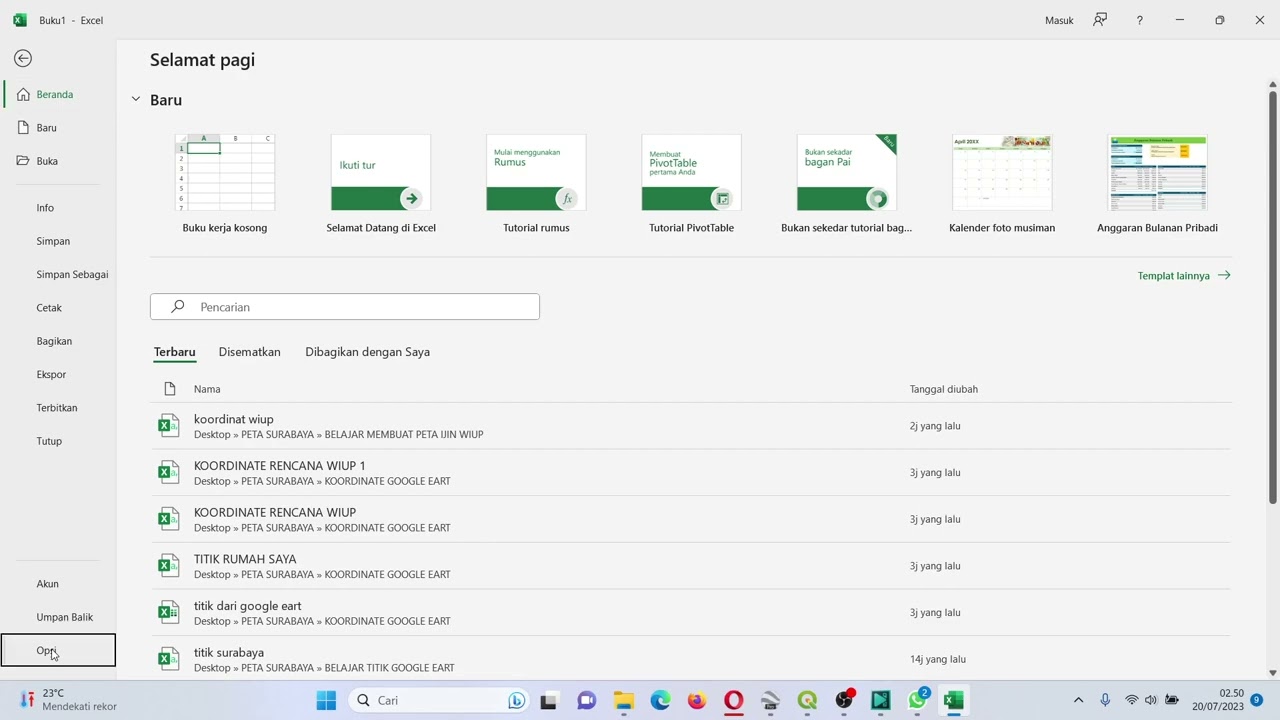Open the Cetak print page
Image resolution: width=1280 pixels, height=720 pixels.
tap(58, 308)
